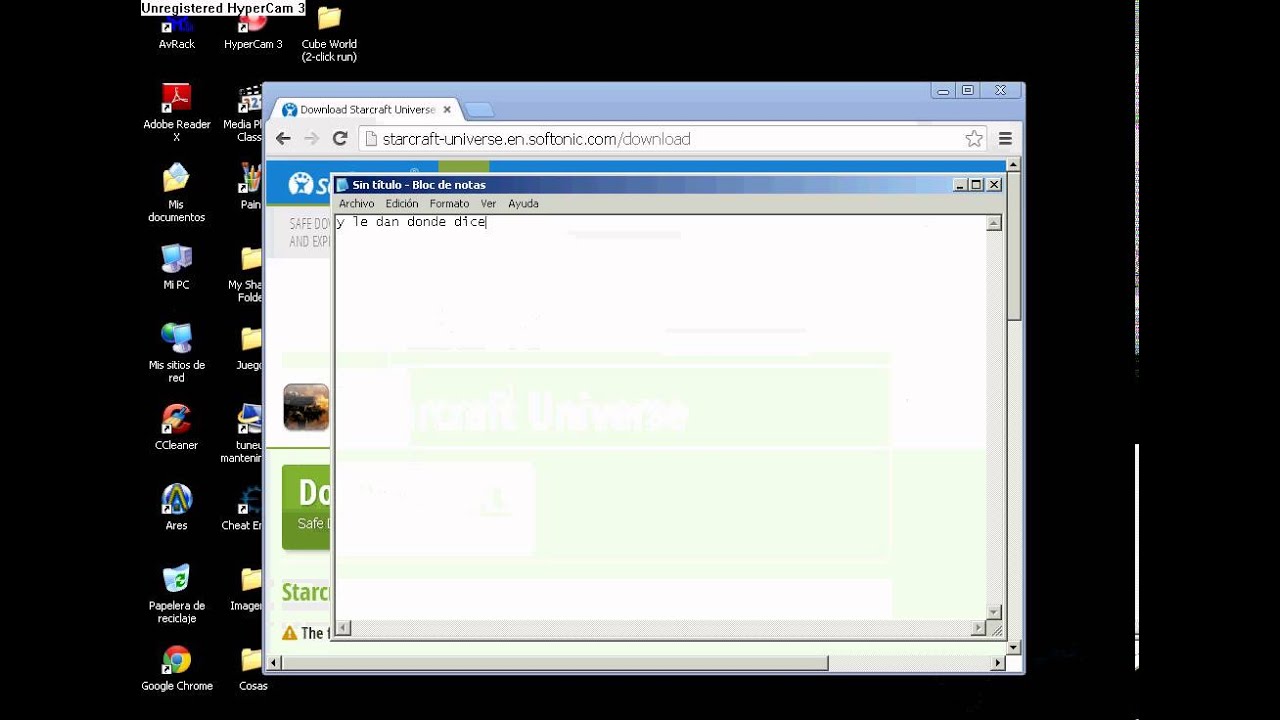Click Notepad horizontal scrollbar left arrow

(x=343, y=628)
